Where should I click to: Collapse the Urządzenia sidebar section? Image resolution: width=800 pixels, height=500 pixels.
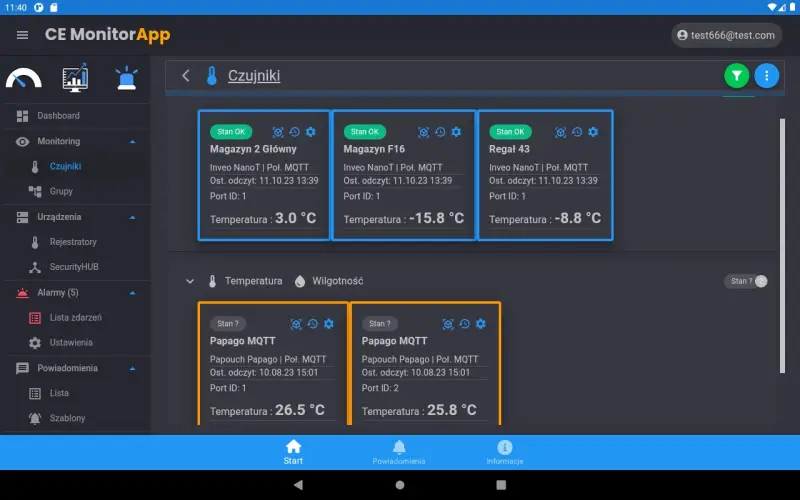133,217
